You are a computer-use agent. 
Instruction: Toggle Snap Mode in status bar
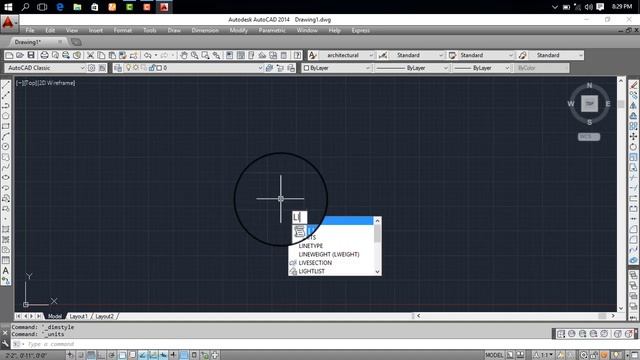80,355
